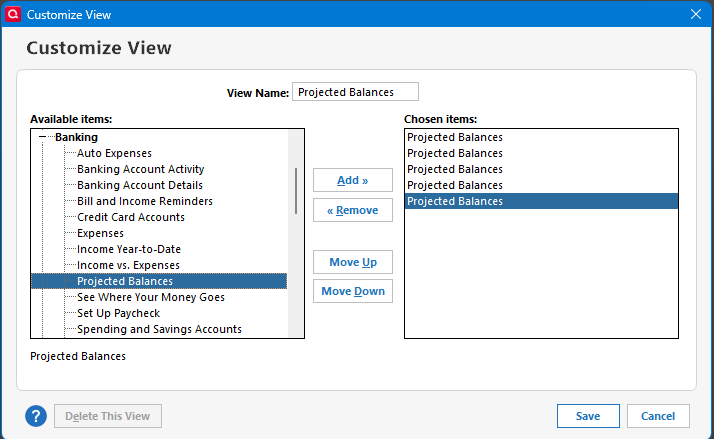714x439 pixels.
Task: Save the customized view
Action: point(588,416)
